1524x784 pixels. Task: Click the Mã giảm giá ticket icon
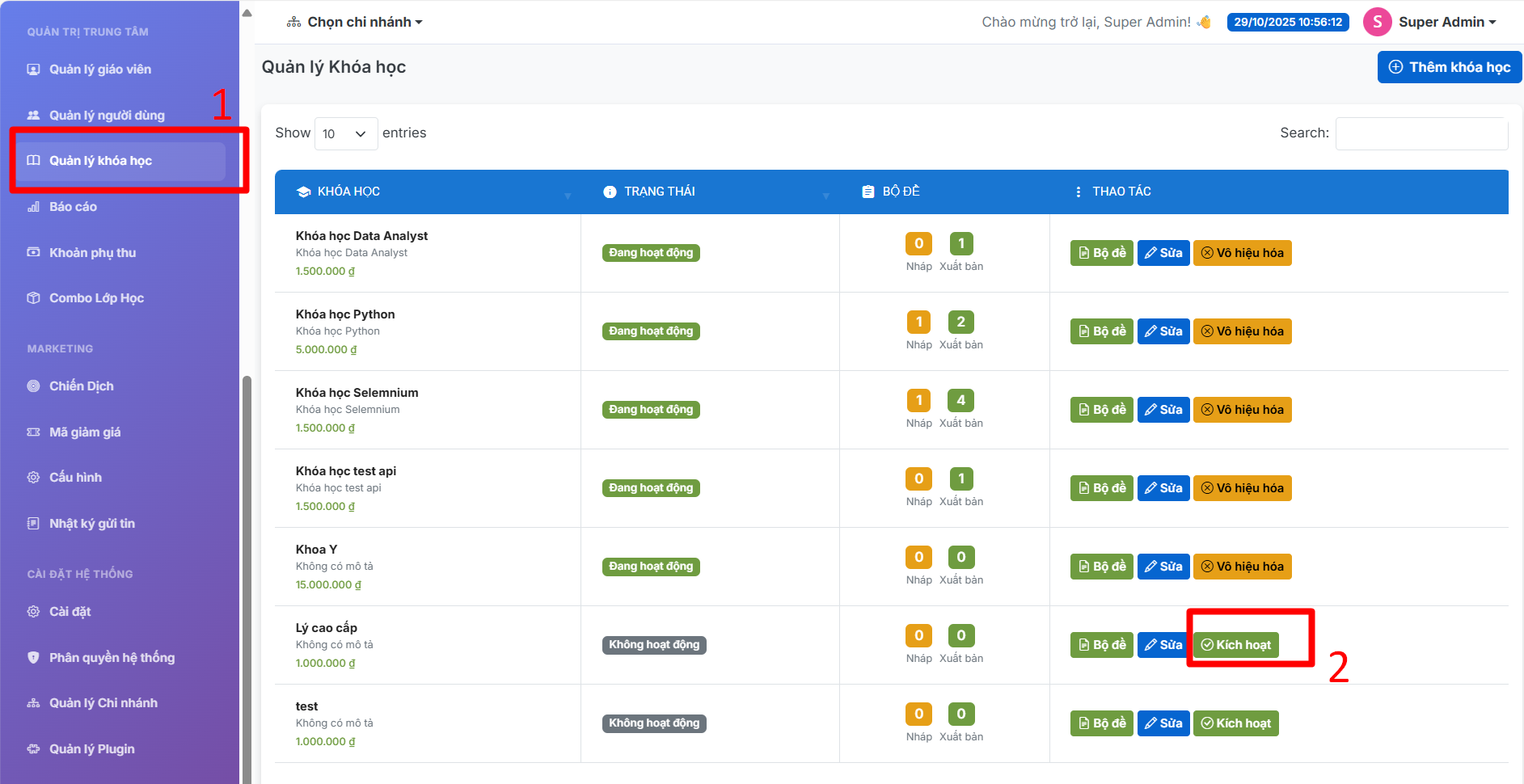point(33,432)
